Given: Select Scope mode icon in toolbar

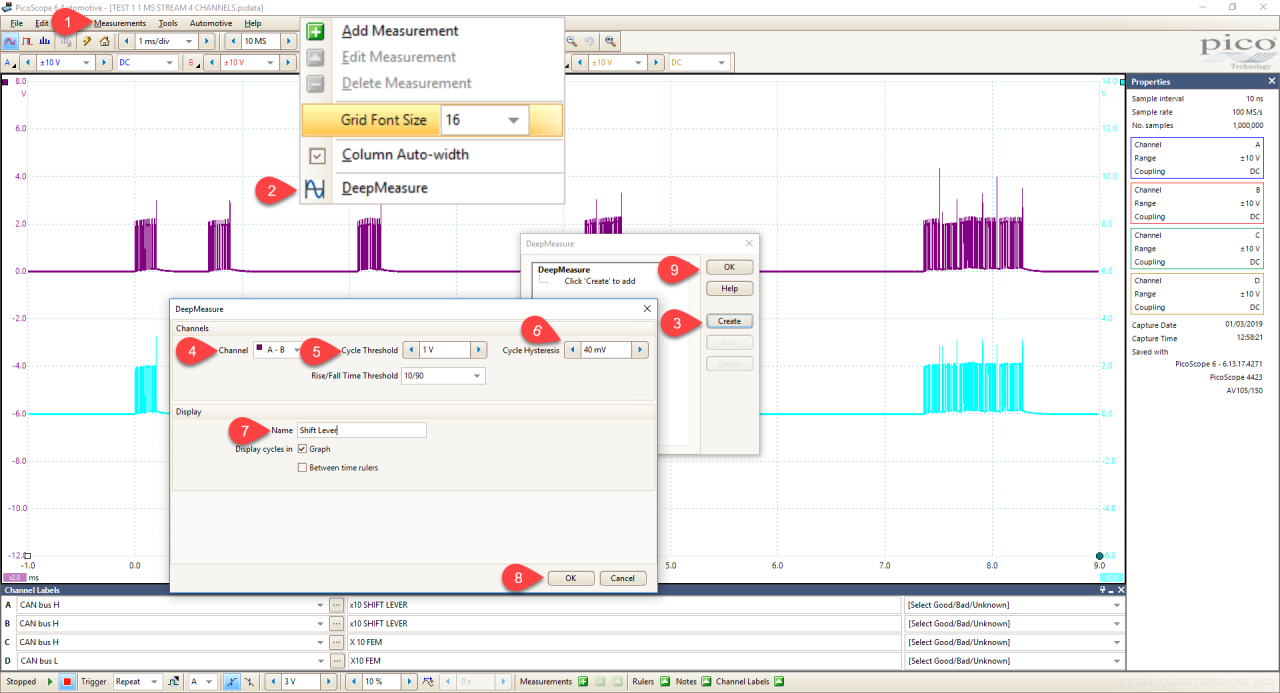Looking at the screenshot, I should click(x=10, y=41).
